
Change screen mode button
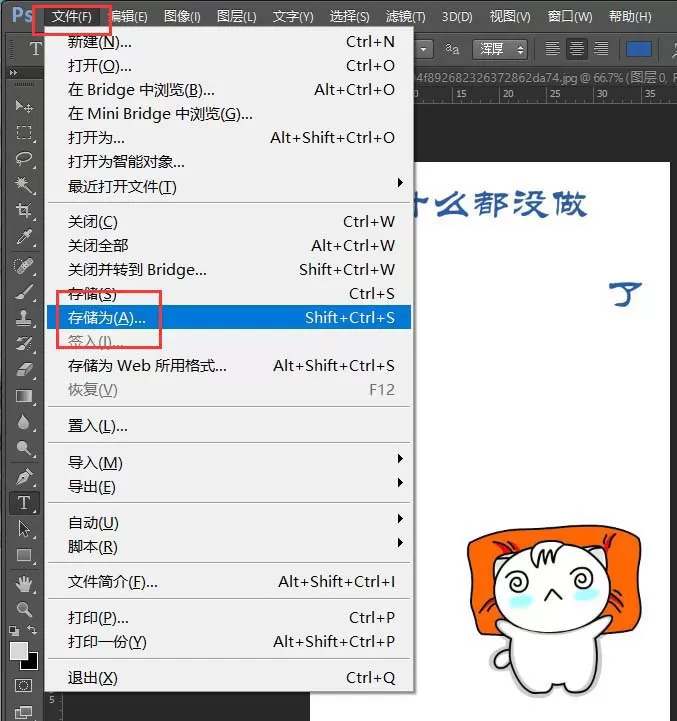tap(23, 712)
